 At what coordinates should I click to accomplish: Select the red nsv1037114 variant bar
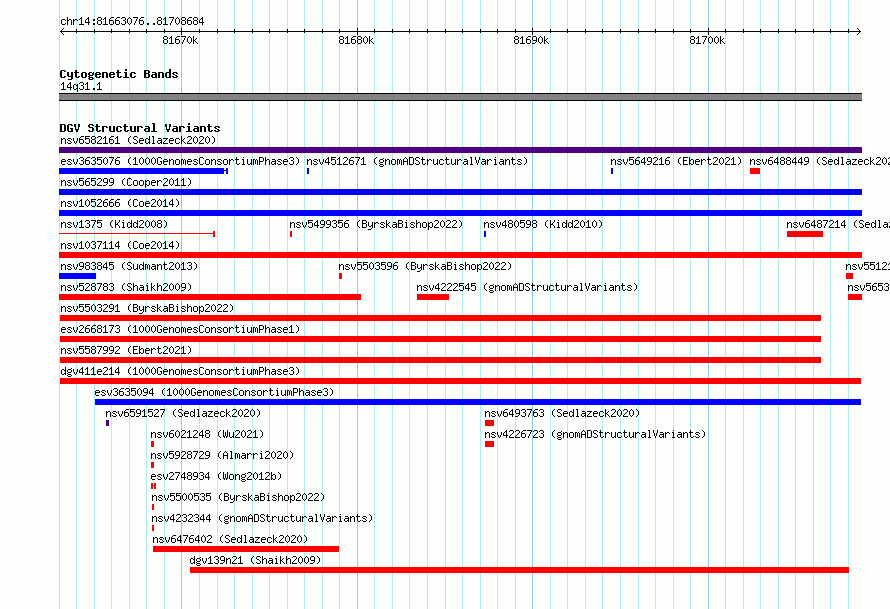(x=460, y=255)
